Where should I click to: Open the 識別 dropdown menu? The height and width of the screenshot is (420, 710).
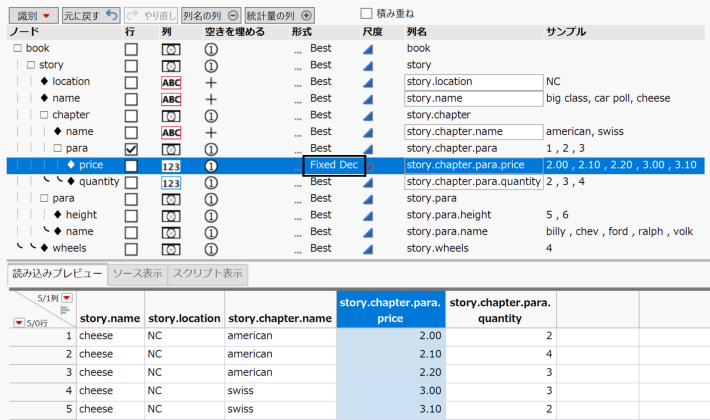tap(34, 16)
